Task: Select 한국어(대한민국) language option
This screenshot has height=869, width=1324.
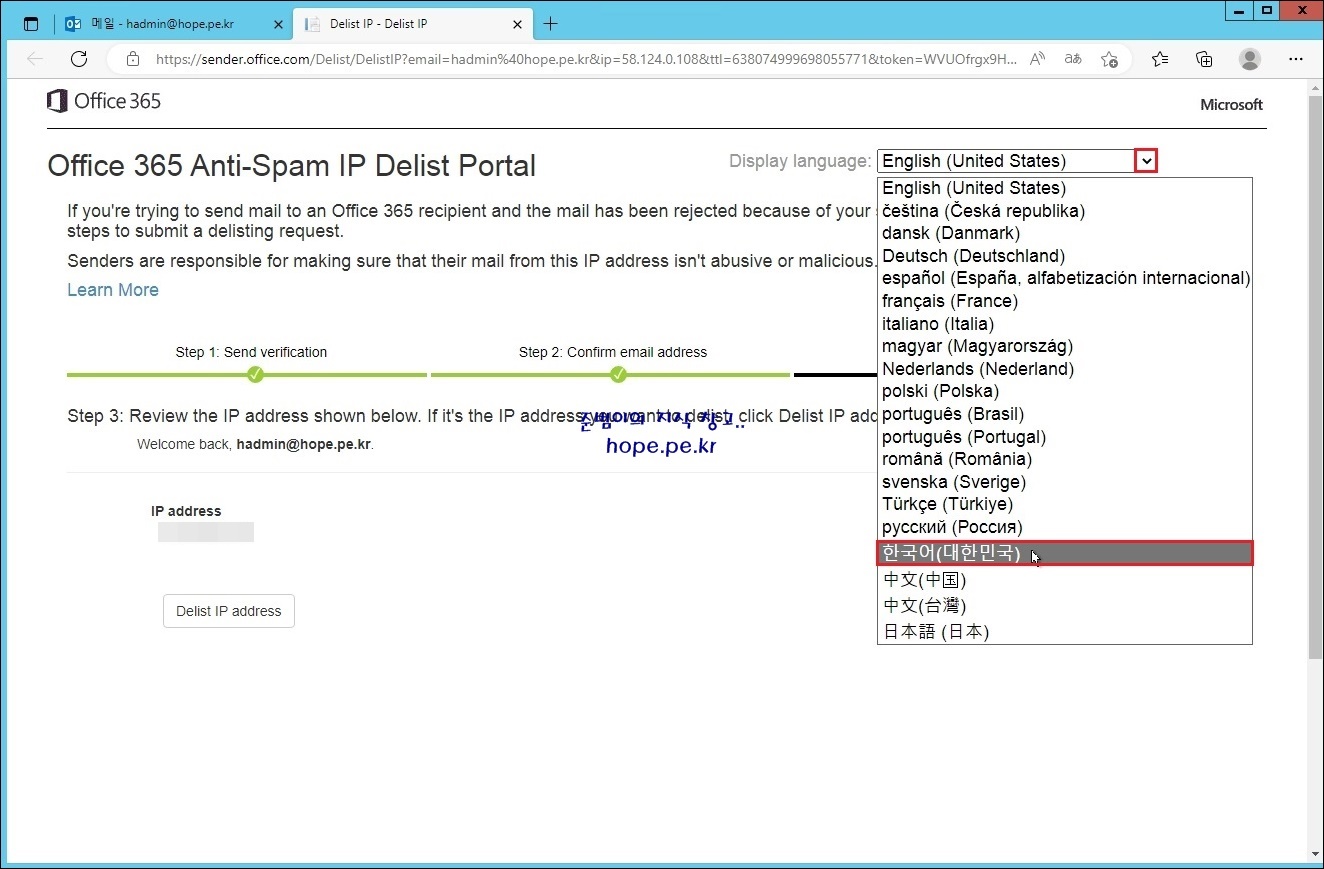Action: (x=1065, y=553)
